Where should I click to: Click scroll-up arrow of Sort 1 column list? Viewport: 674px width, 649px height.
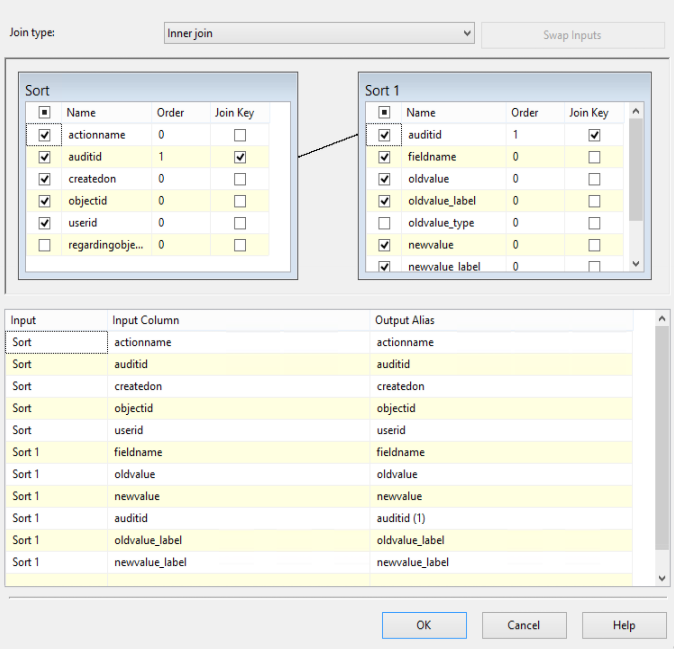(636, 111)
